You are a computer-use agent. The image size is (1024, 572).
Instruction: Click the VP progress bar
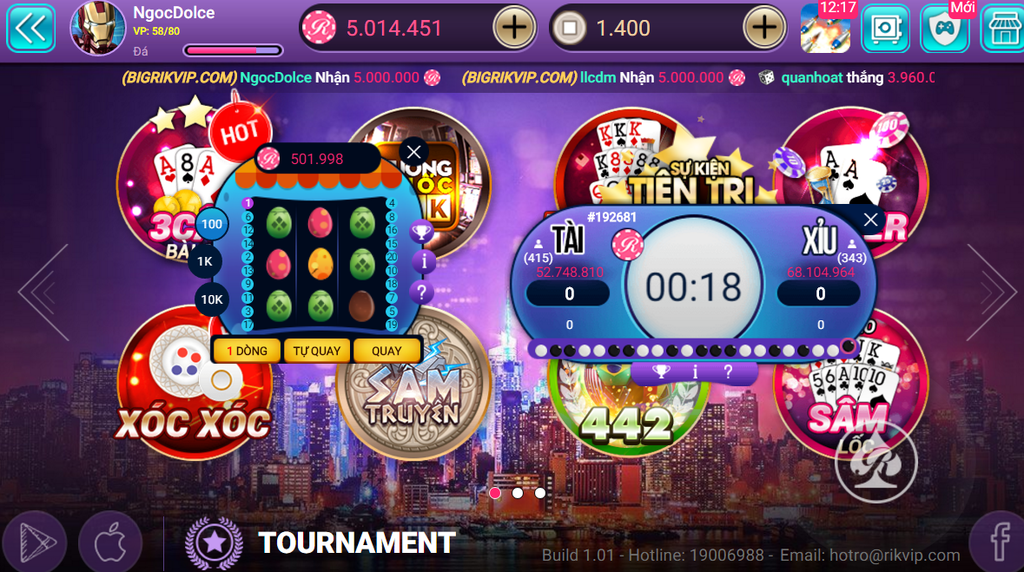pos(233,50)
